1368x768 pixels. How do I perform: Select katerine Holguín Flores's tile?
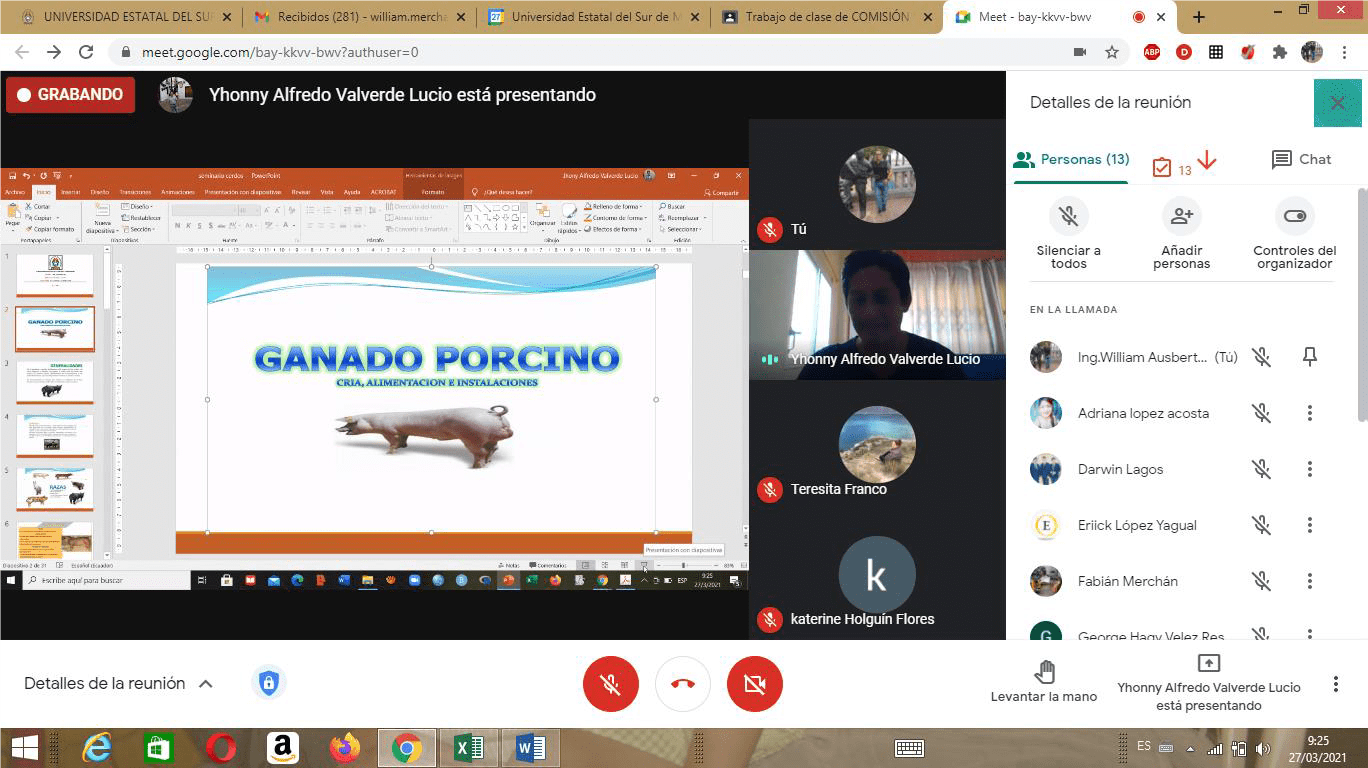click(x=877, y=575)
